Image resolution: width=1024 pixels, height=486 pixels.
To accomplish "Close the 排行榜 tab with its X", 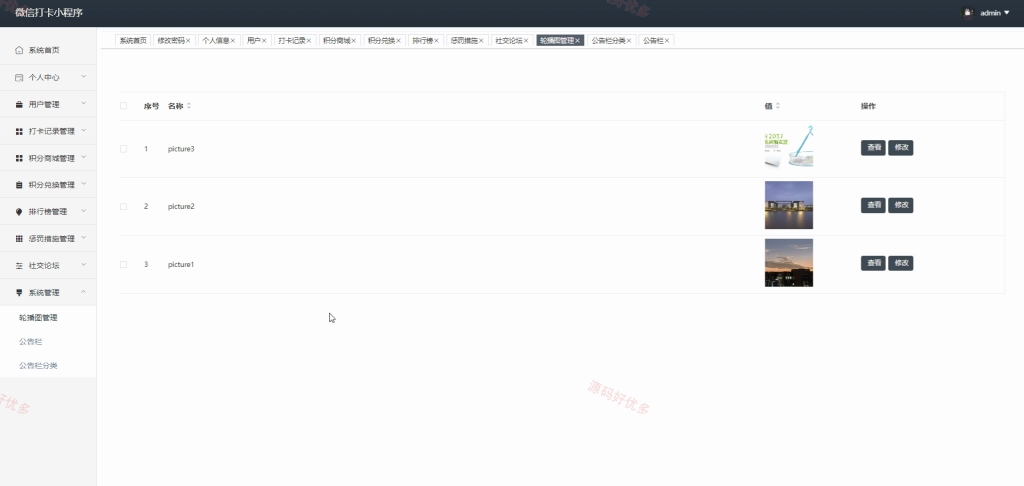I will coord(437,40).
